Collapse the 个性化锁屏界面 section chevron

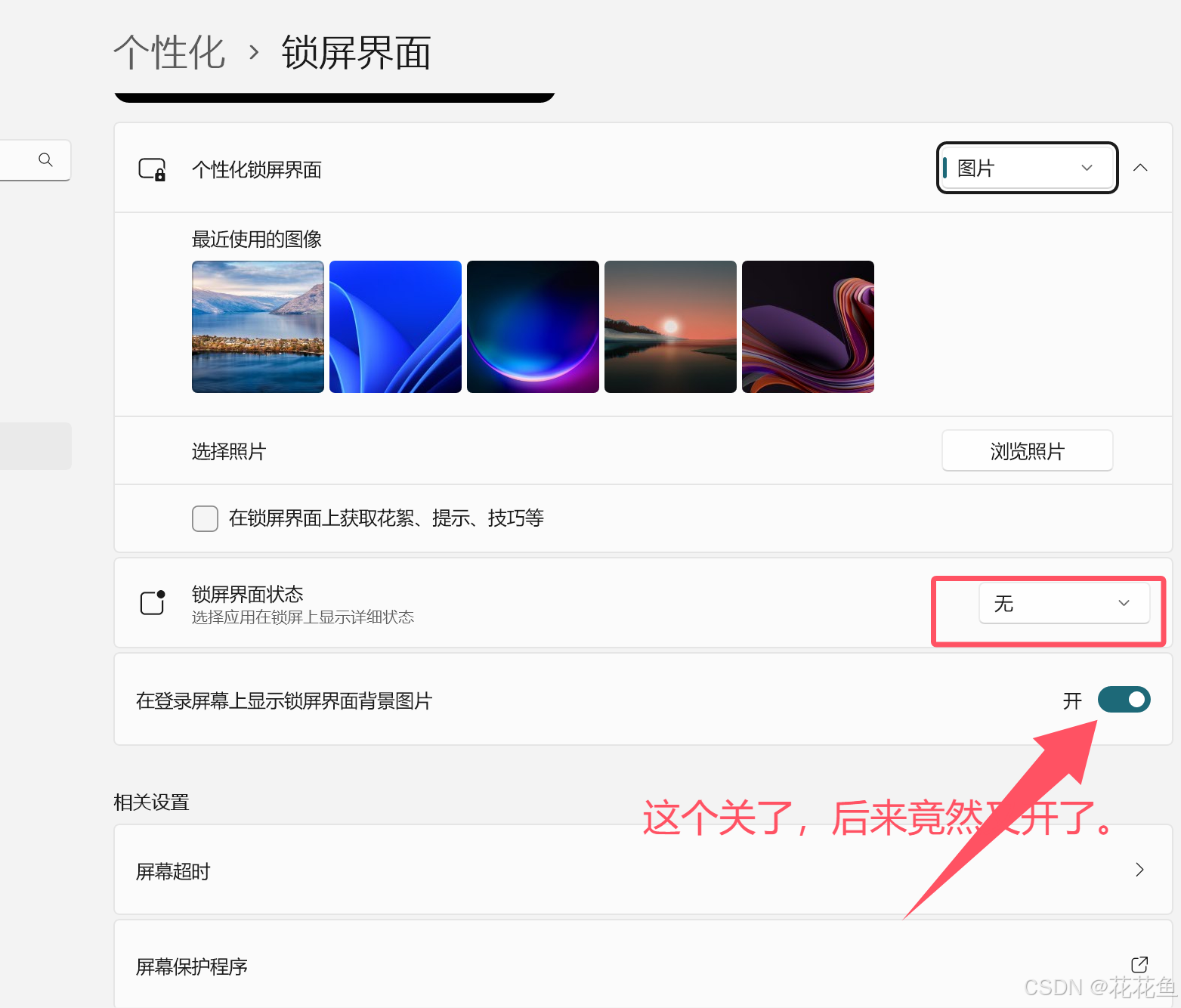click(x=1141, y=168)
